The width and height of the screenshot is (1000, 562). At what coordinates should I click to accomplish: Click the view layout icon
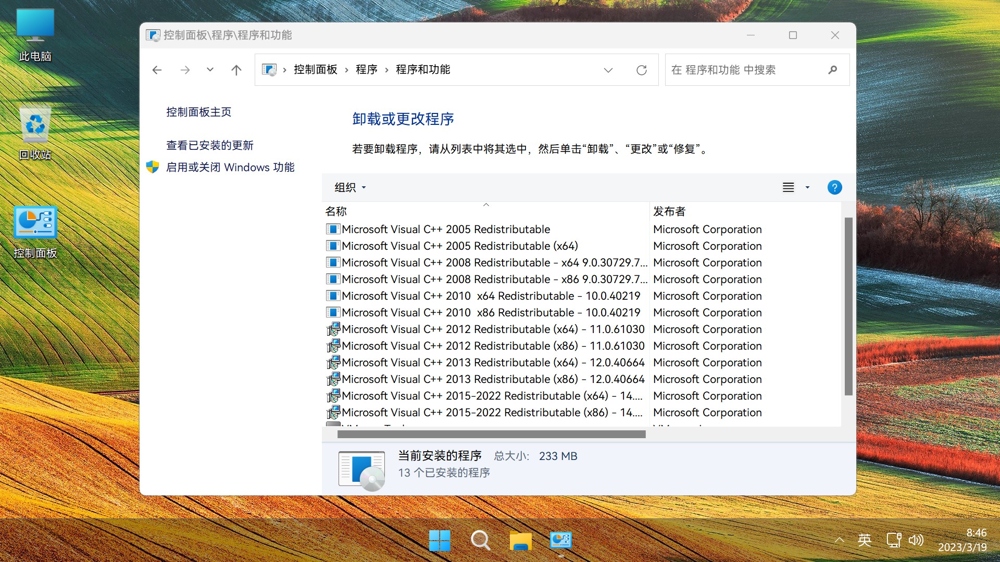click(788, 187)
